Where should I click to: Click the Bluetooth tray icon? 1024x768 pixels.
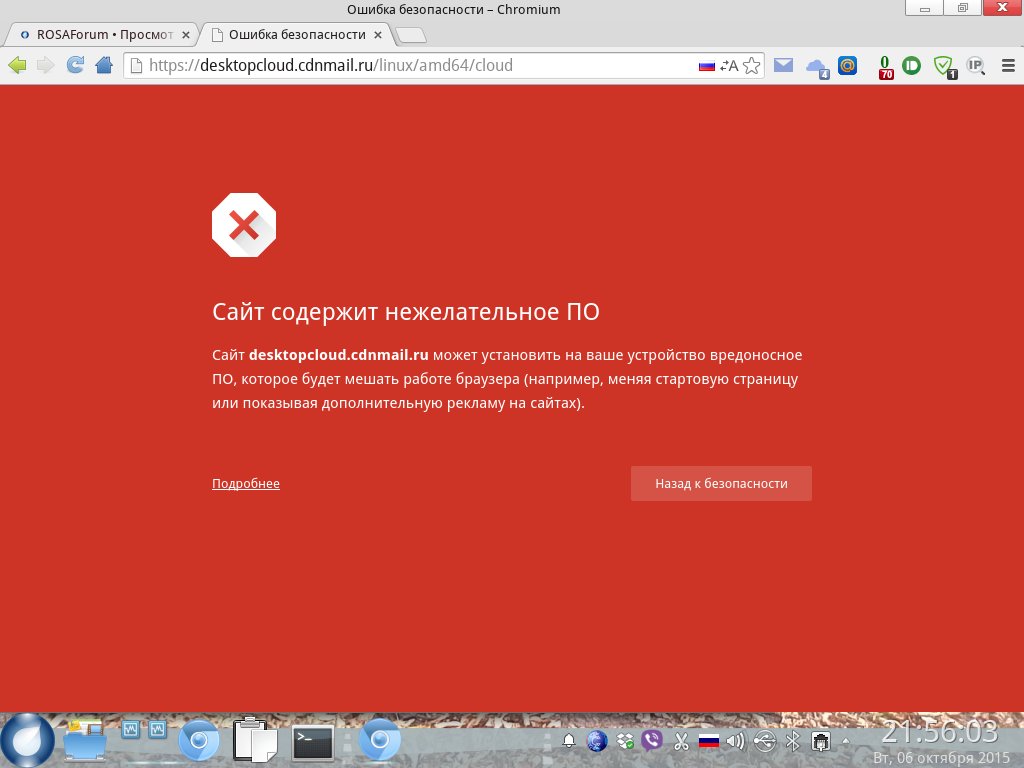pyautogui.click(x=793, y=741)
